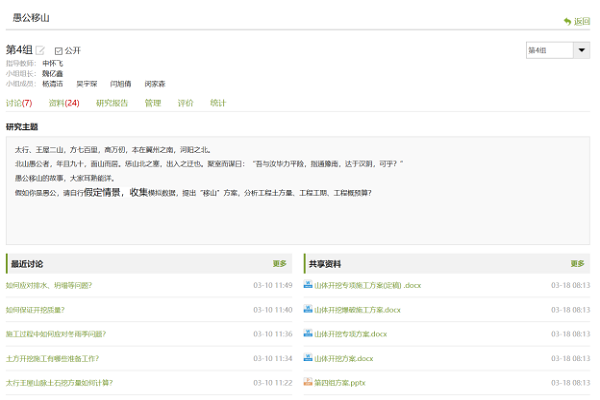Viewport: 600px width, 400px height.
Task: Select the 研究报告 tab
Action: (x=112, y=103)
